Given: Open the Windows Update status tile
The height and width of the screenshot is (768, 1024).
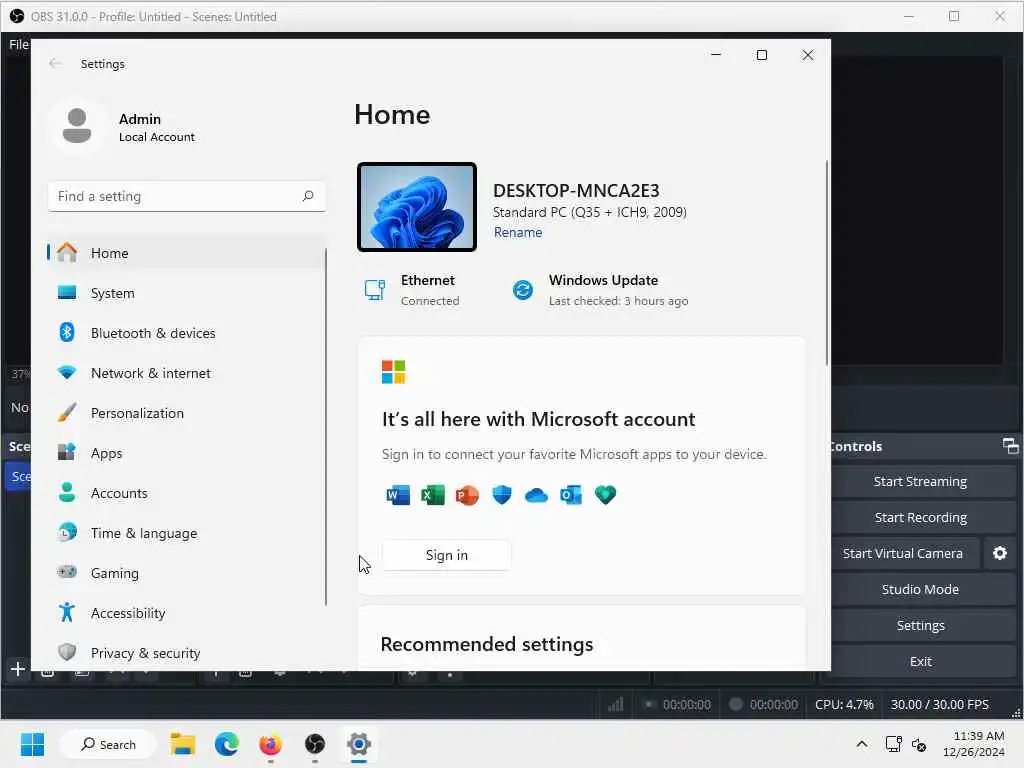Looking at the screenshot, I should [x=601, y=290].
